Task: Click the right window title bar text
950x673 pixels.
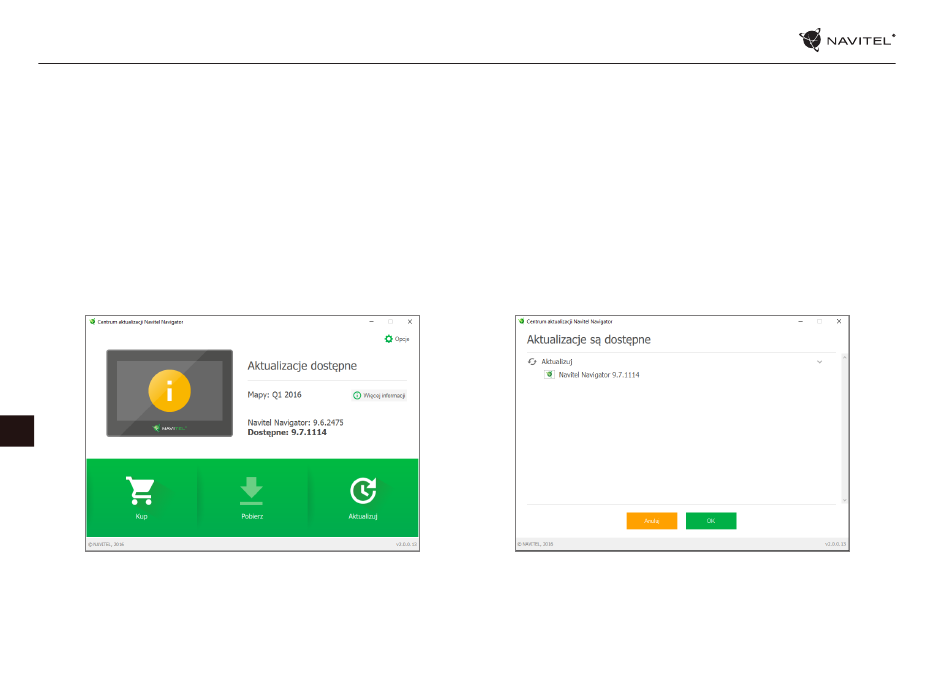Action: [x=570, y=322]
